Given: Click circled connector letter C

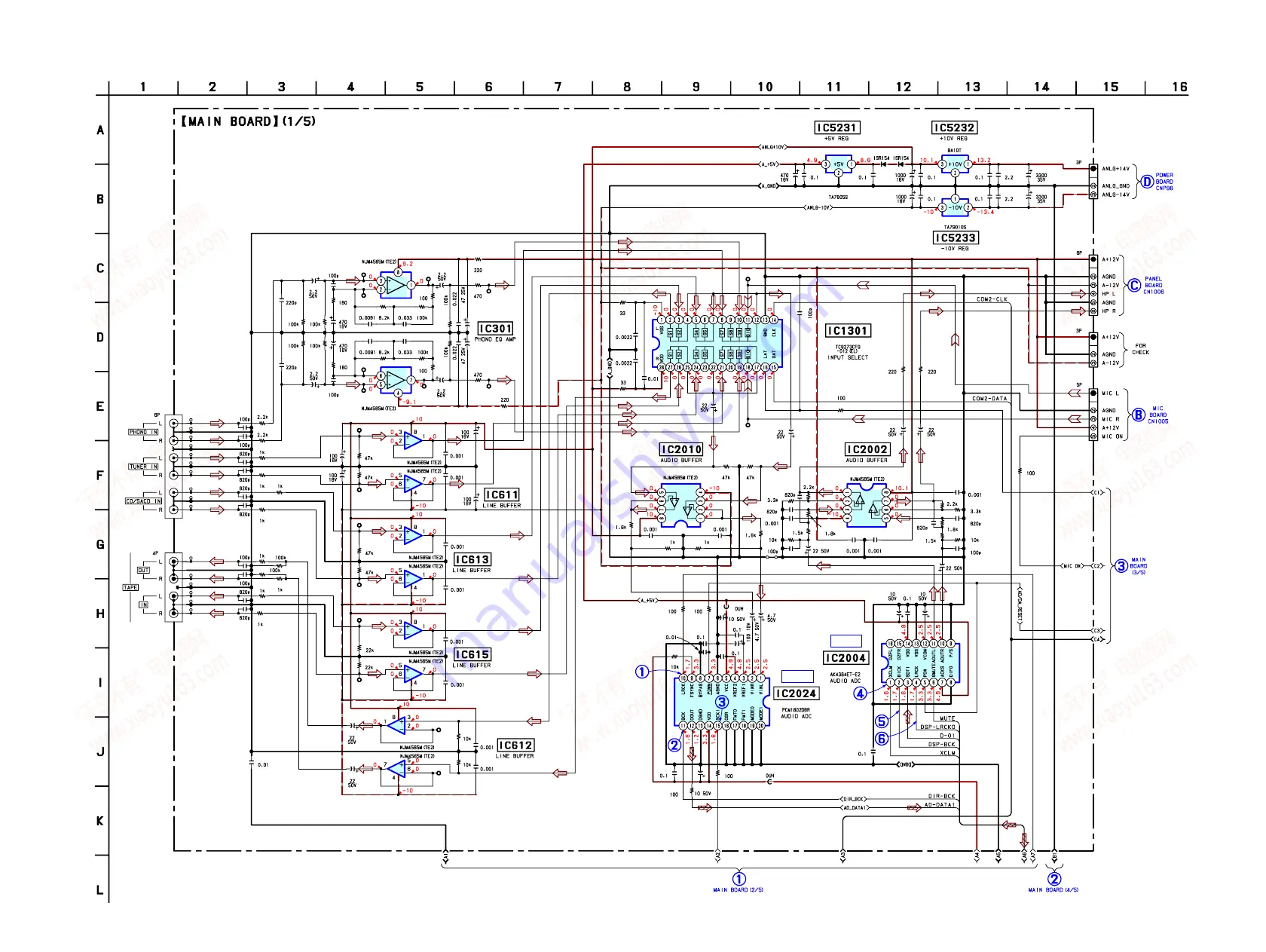Looking at the screenshot, I should pos(1134,286).
